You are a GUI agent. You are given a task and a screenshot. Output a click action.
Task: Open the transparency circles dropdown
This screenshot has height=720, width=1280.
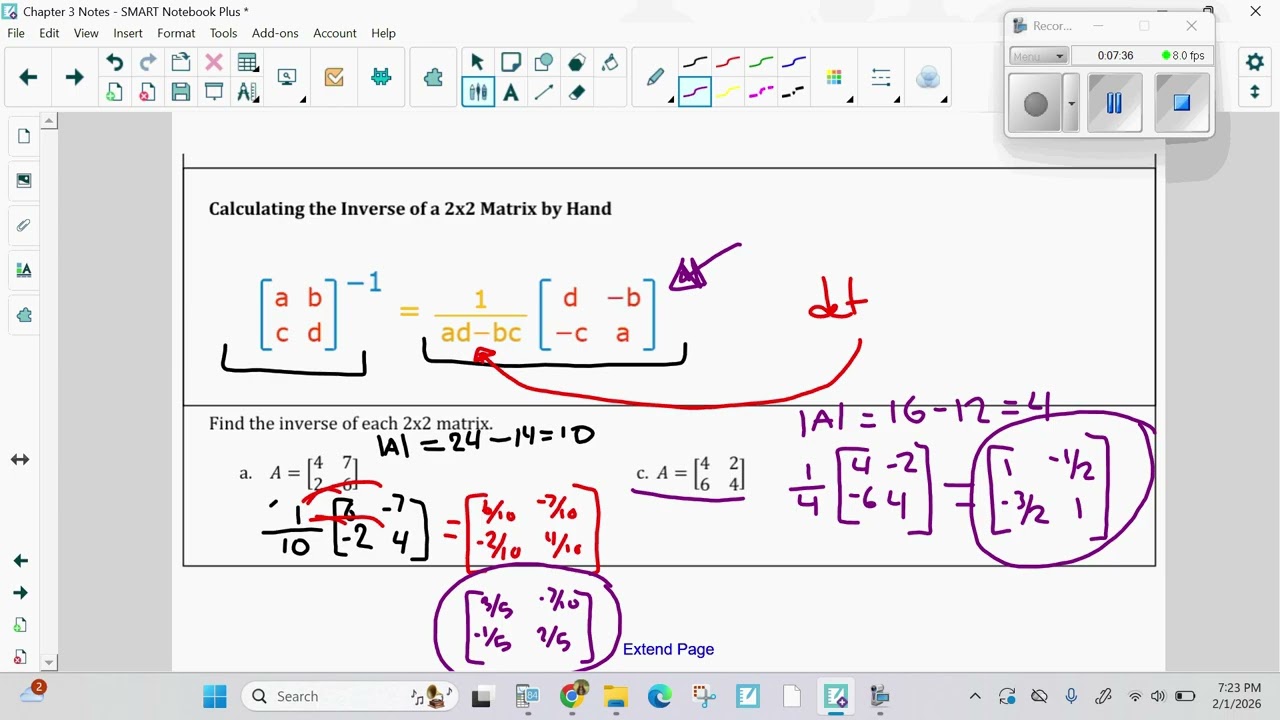pyautogui.click(x=929, y=78)
